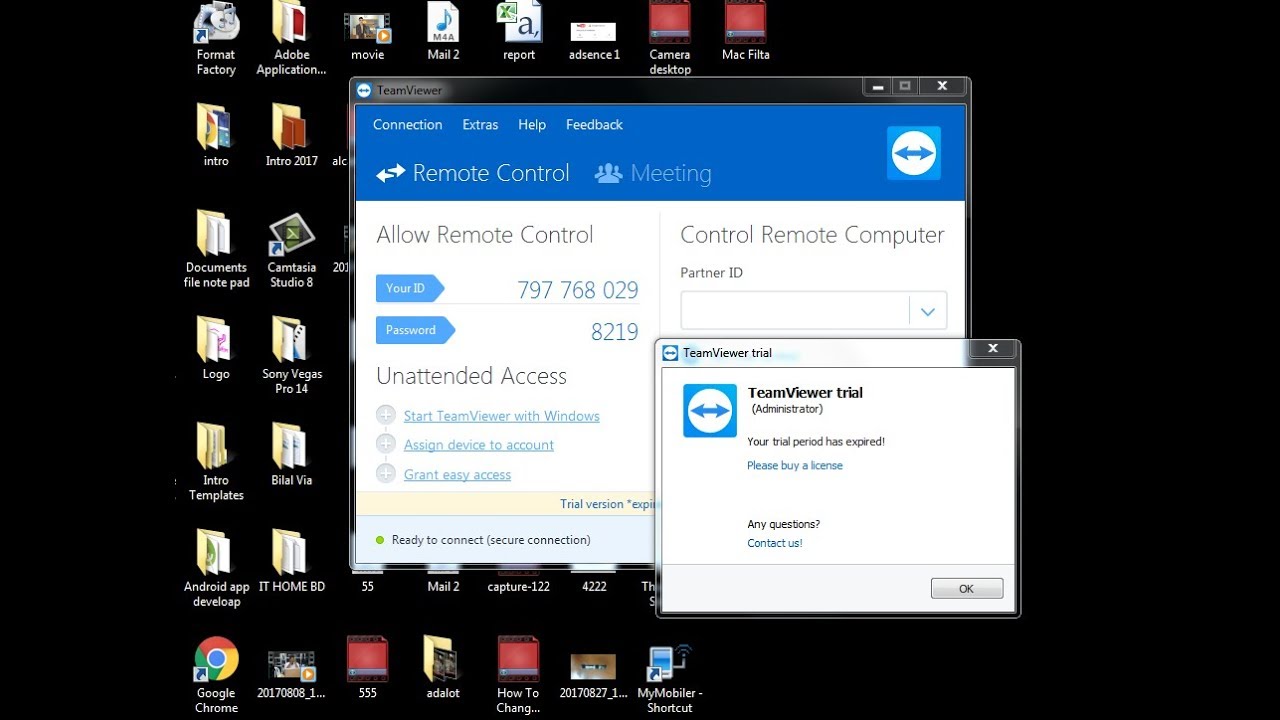The height and width of the screenshot is (720, 1280).
Task: Open the intro folder on desktop
Action: (216, 135)
